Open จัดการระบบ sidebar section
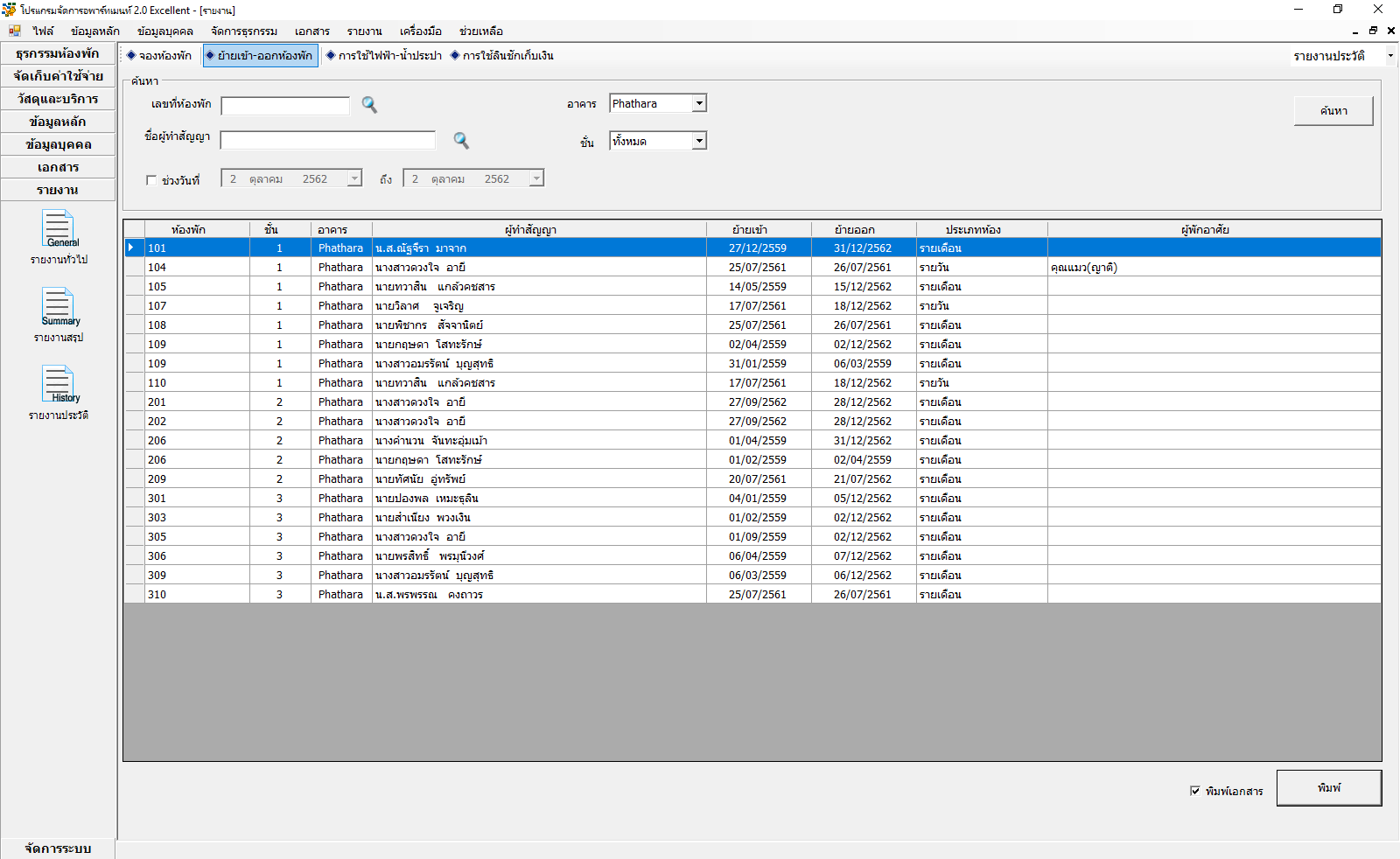This screenshot has width=1400, height=859. (x=58, y=849)
